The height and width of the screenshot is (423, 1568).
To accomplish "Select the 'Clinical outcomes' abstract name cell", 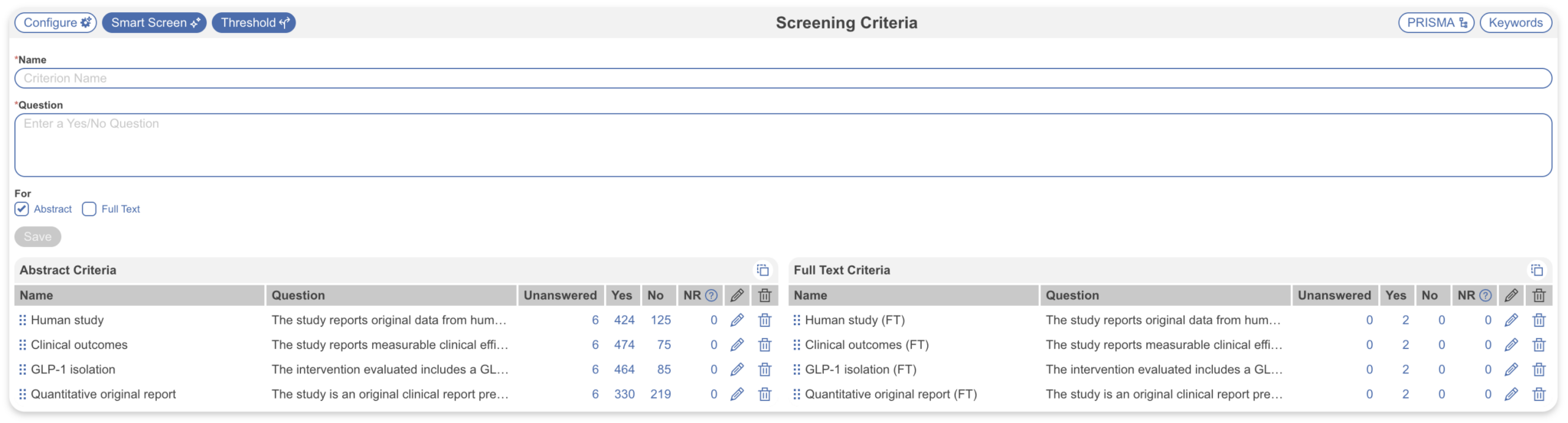I will tap(79, 345).
